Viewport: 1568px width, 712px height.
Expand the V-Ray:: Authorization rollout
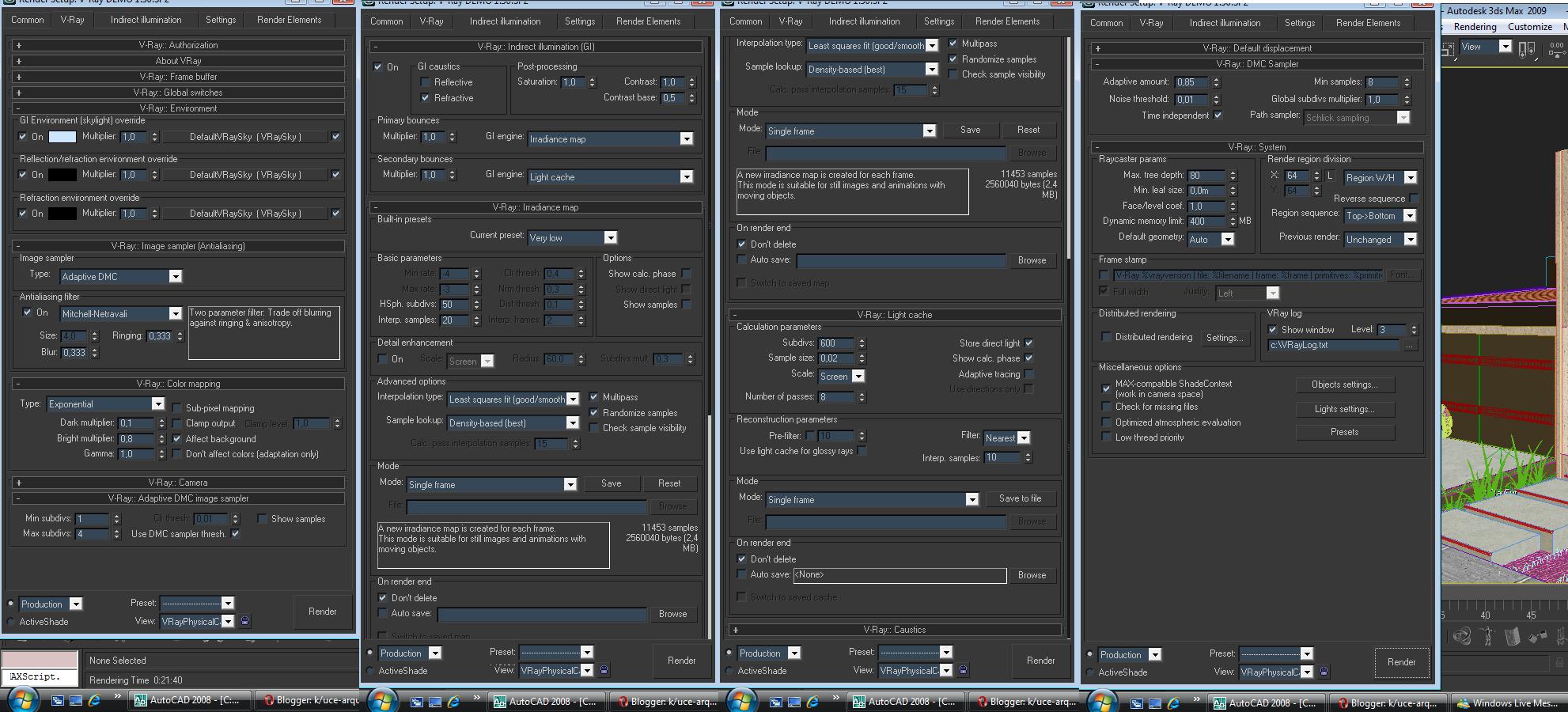point(178,45)
